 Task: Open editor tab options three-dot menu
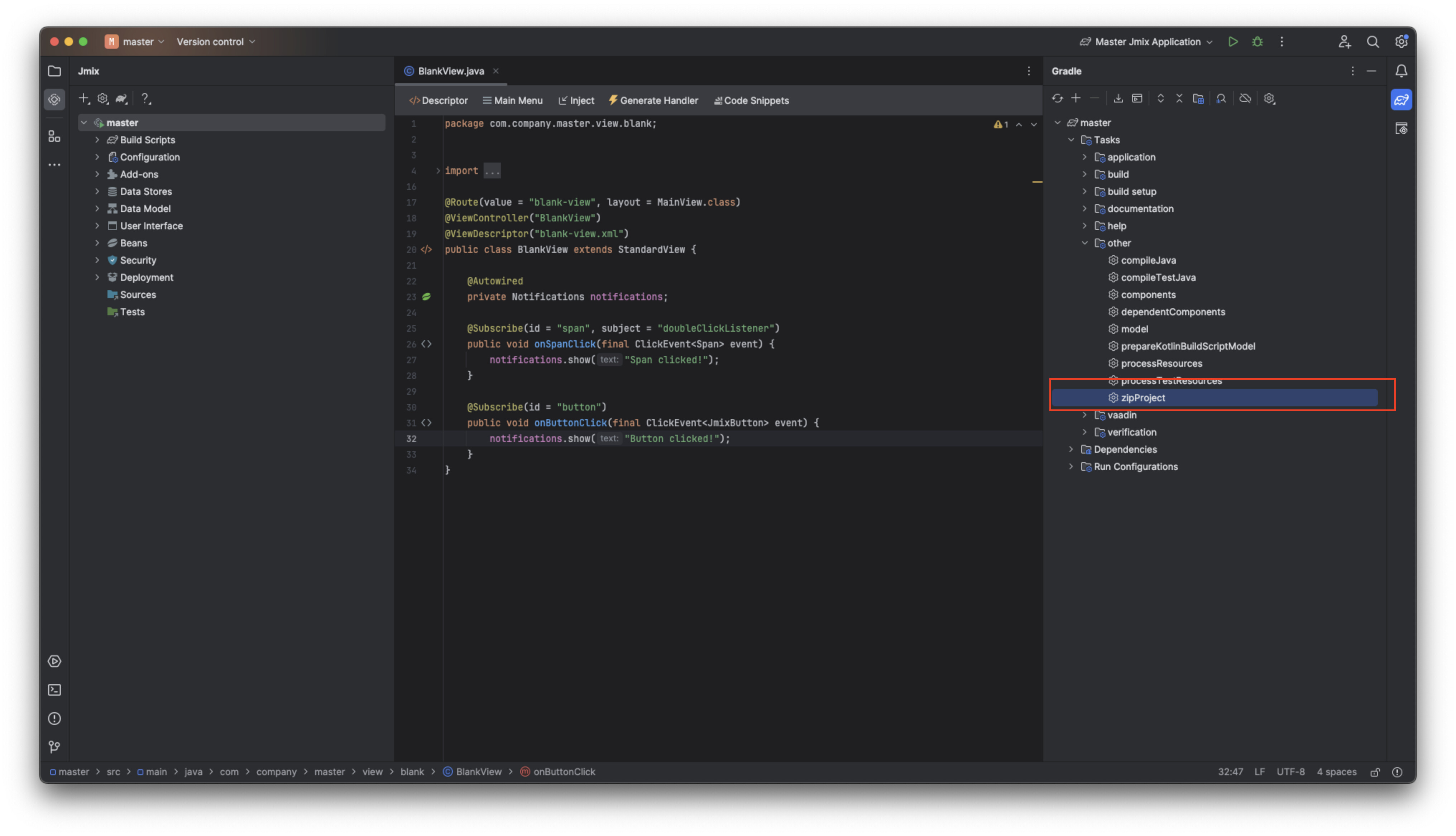(x=1029, y=71)
